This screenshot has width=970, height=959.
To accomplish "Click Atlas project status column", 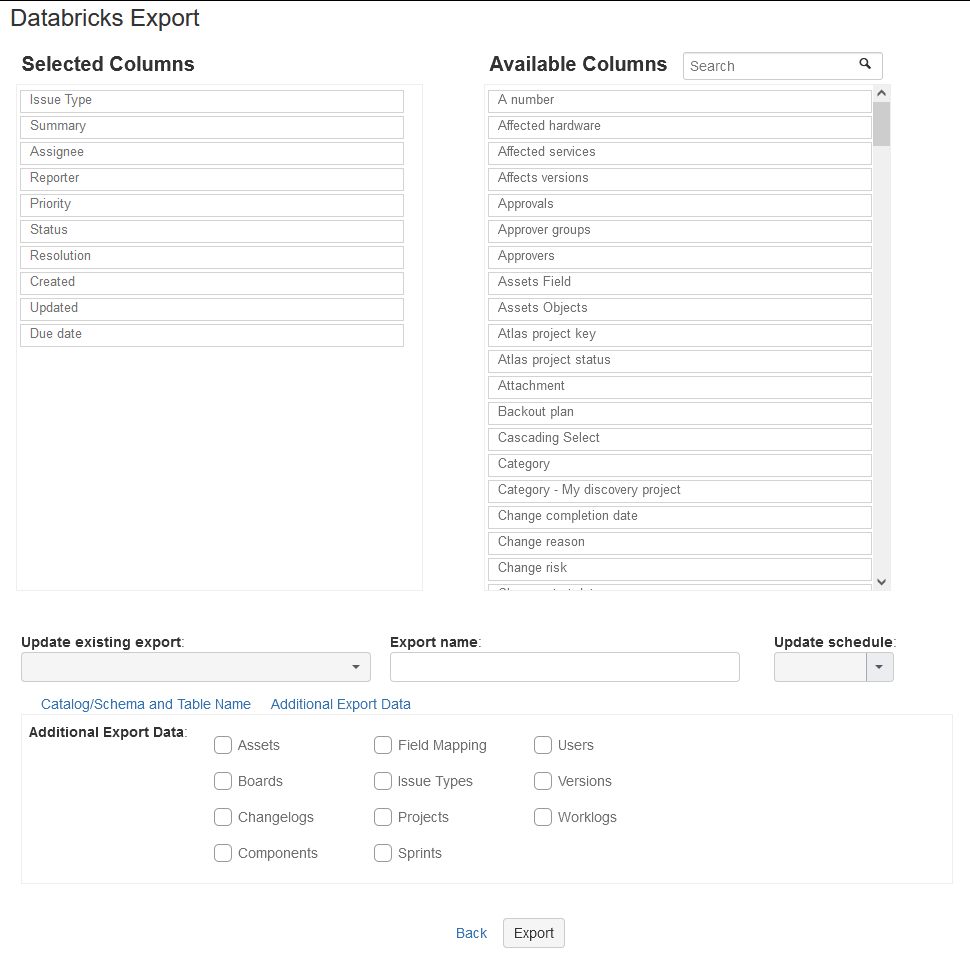I will coord(680,361).
